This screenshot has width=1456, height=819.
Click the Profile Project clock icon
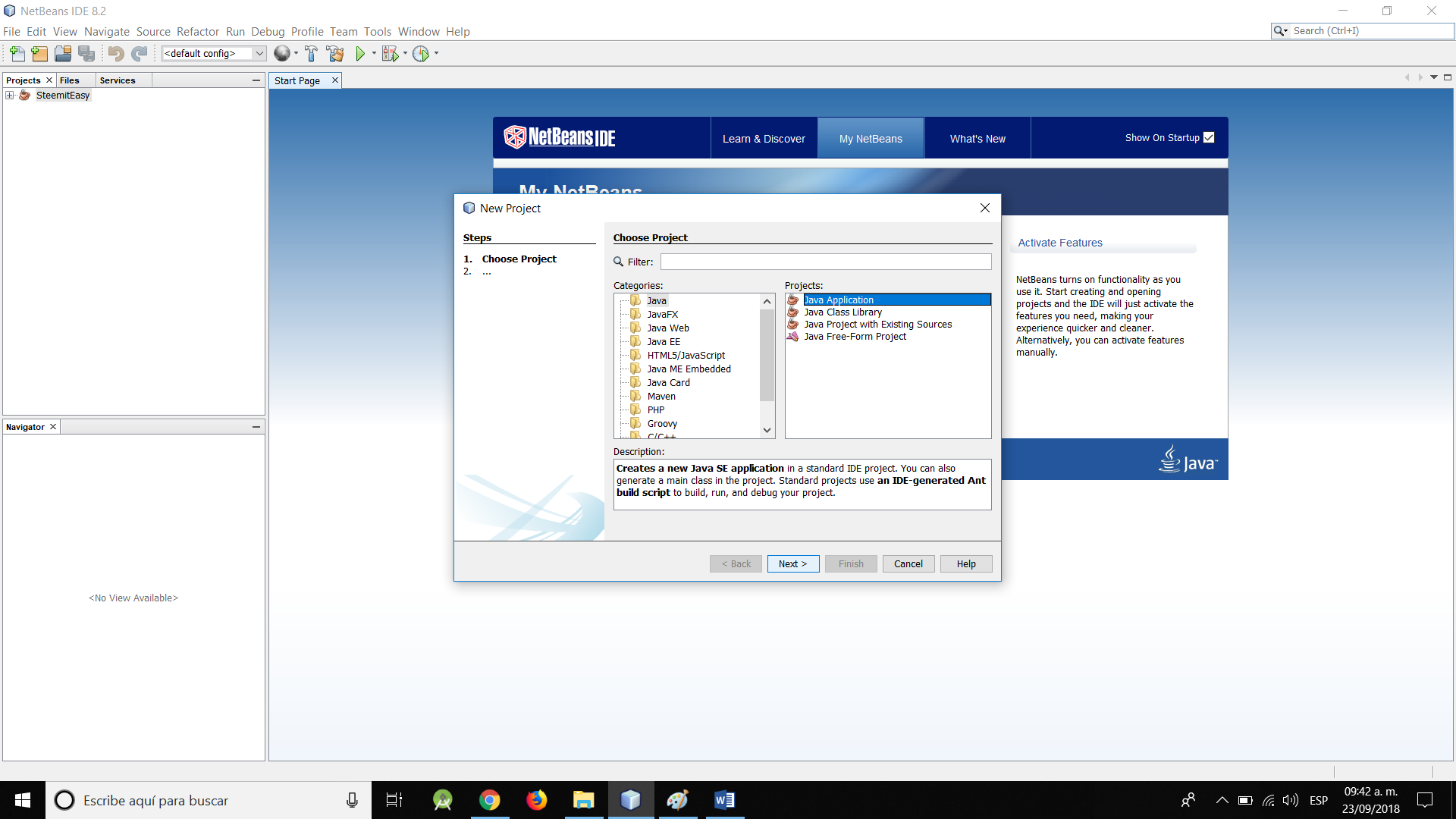tap(421, 53)
